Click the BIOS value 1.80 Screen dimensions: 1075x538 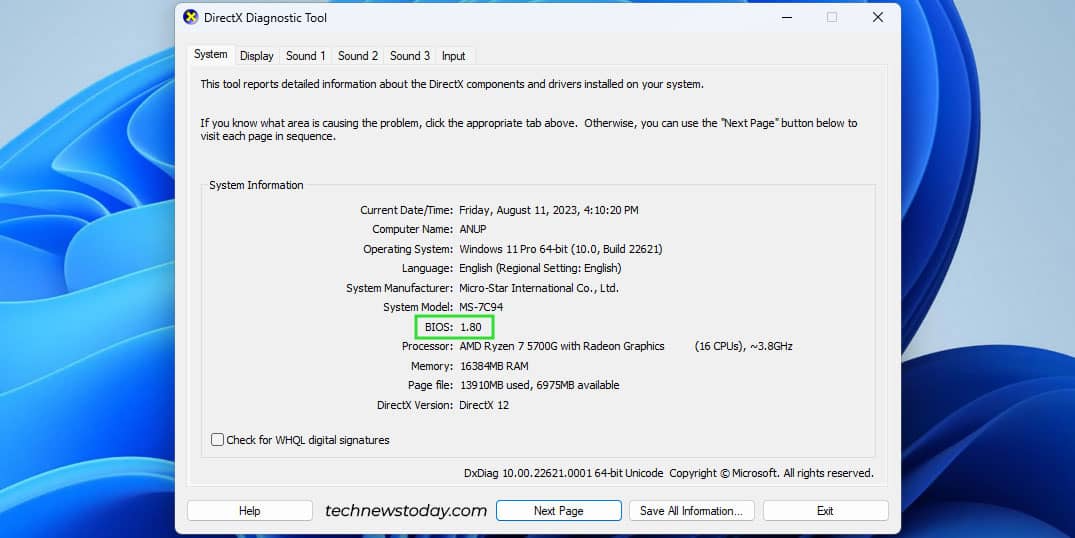pos(471,327)
